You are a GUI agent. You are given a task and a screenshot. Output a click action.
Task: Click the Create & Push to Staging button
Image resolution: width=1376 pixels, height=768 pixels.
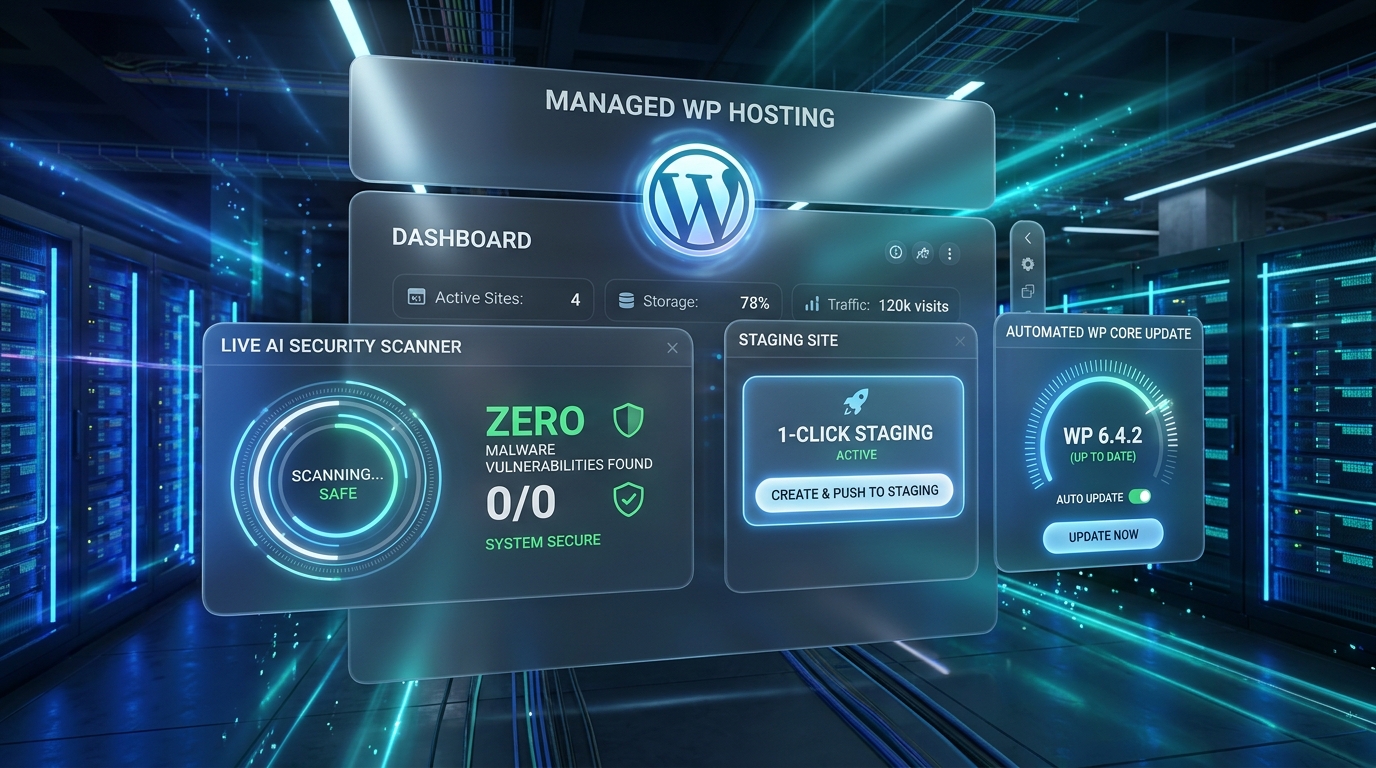coord(854,492)
